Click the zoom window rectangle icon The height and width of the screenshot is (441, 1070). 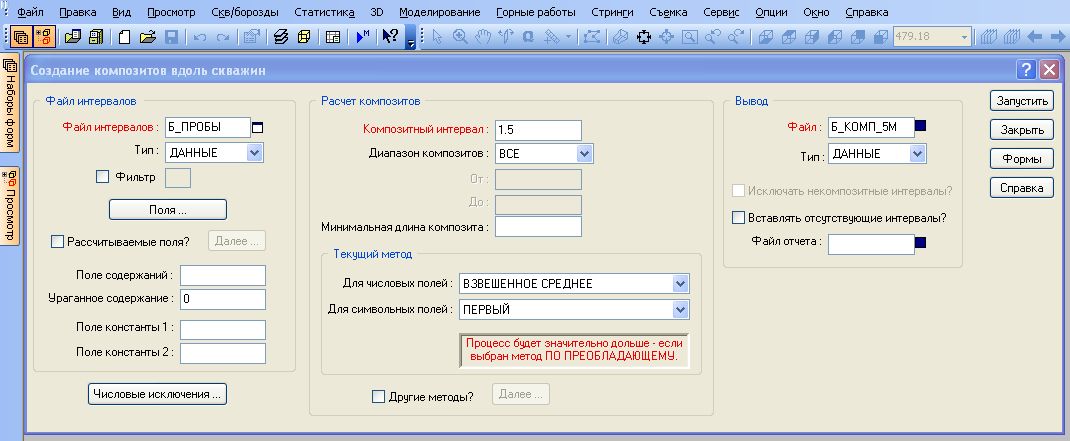pos(690,37)
